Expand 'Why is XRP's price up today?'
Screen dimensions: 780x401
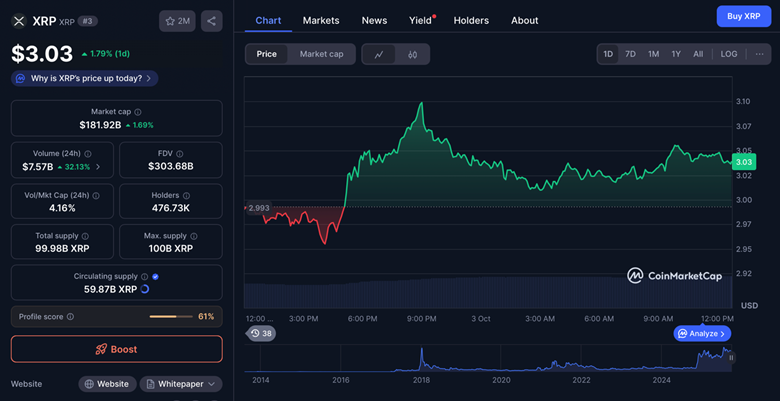[85, 78]
